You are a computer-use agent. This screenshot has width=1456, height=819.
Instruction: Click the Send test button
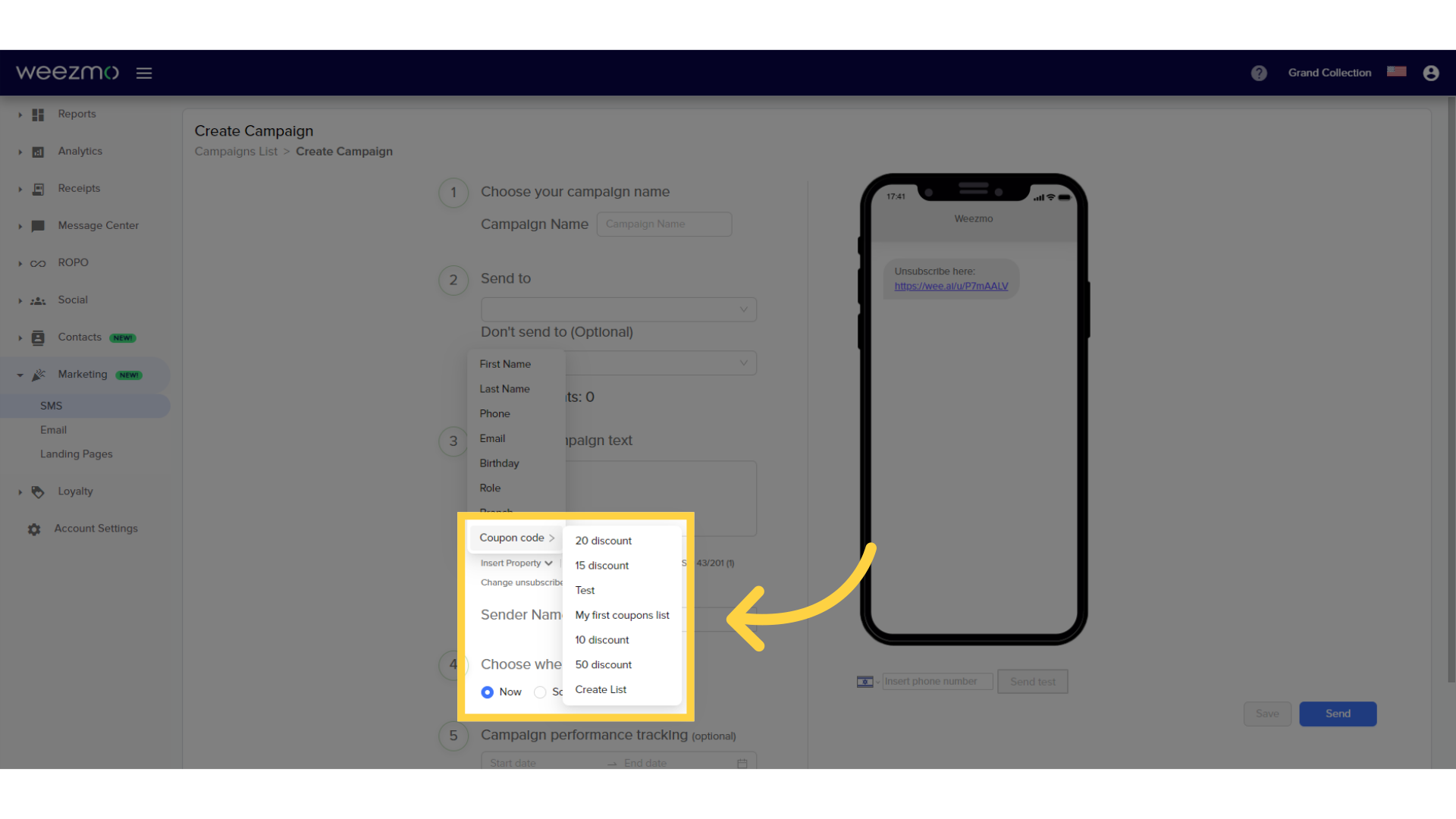tap(1033, 681)
